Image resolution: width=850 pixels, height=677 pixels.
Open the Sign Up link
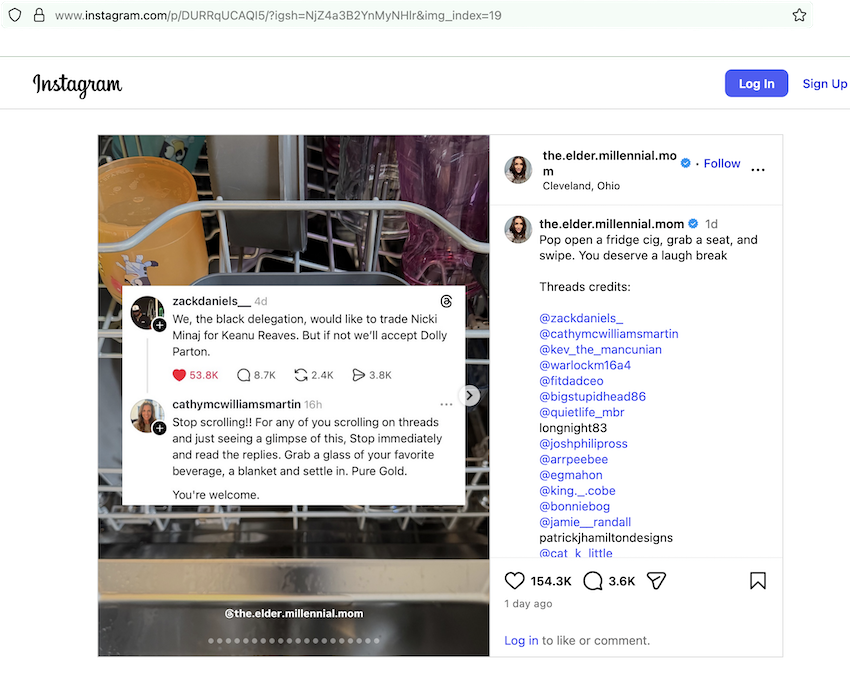pyautogui.click(x=824, y=84)
